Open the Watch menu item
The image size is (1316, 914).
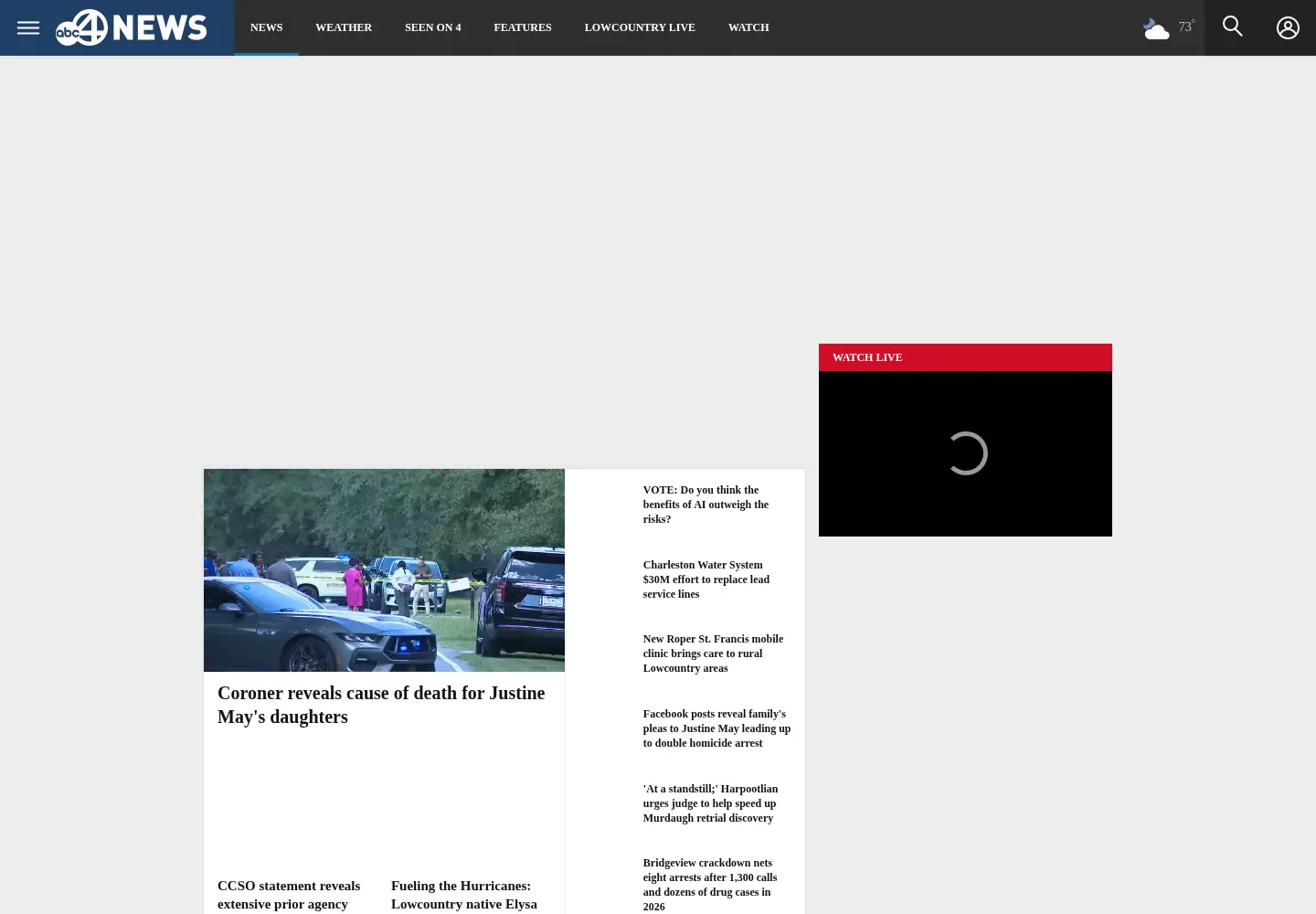pos(748,27)
